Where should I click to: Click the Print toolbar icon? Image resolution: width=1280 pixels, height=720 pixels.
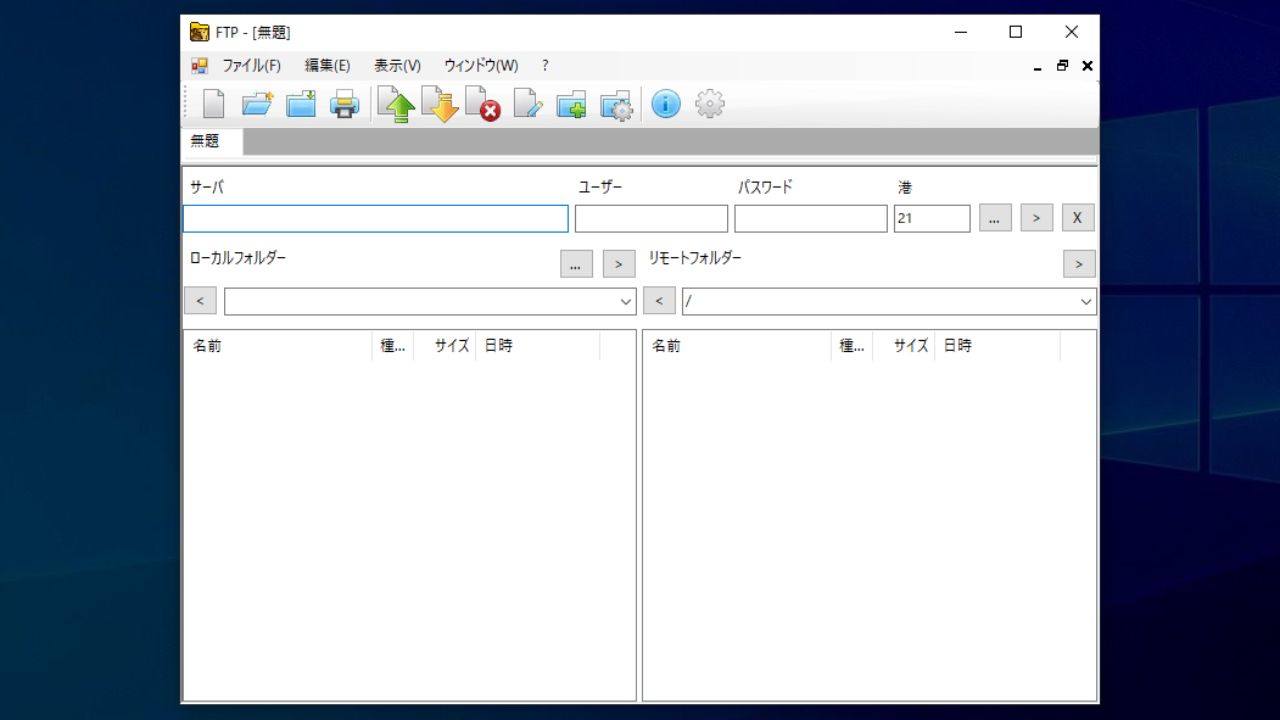click(x=345, y=104)
